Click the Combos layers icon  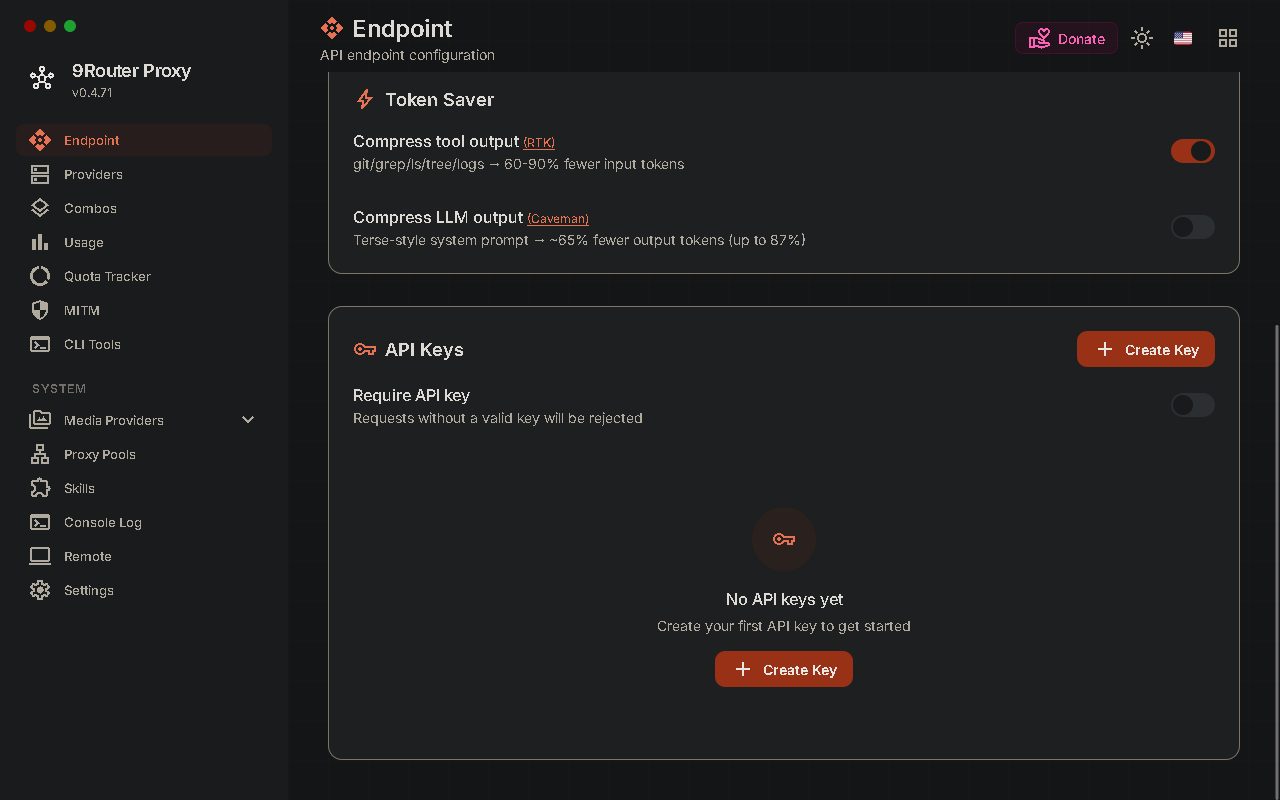[40, 208]
